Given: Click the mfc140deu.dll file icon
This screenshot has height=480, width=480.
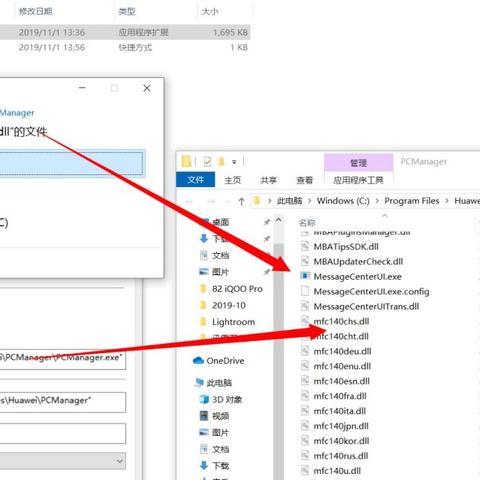Looking at the screenshot, I should tap(305, 351).
